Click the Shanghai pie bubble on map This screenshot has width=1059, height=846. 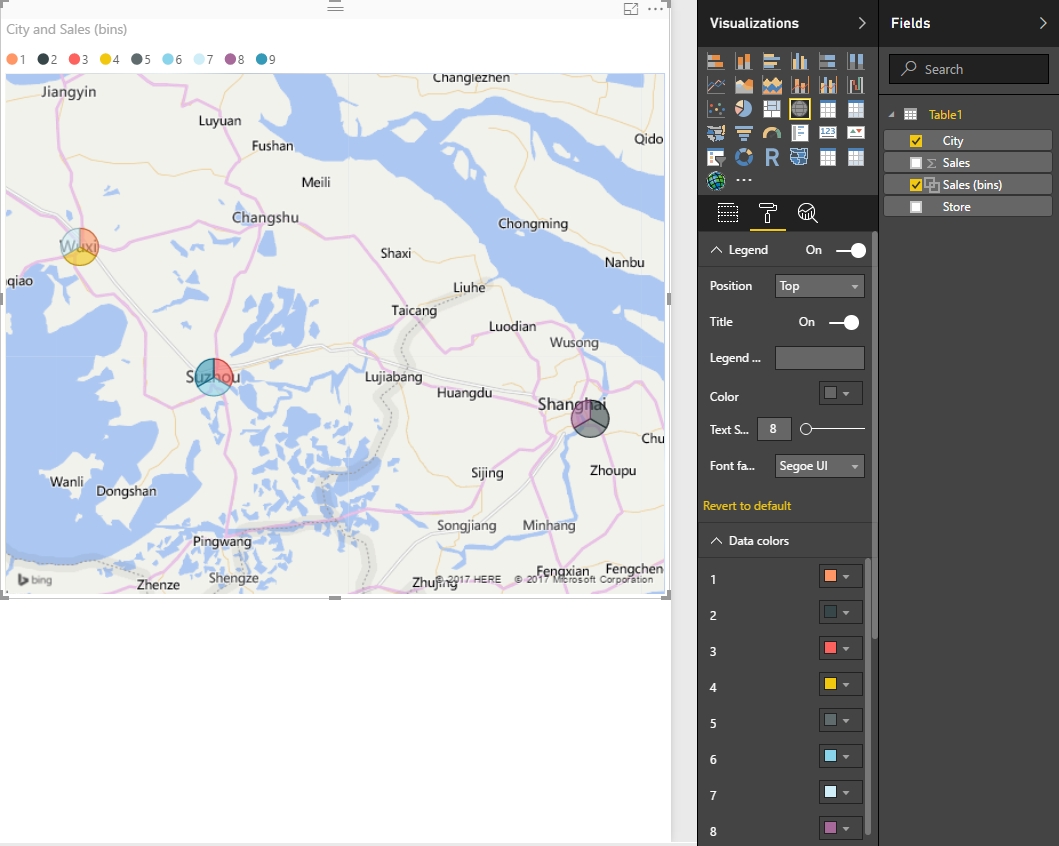pos(590,418)
